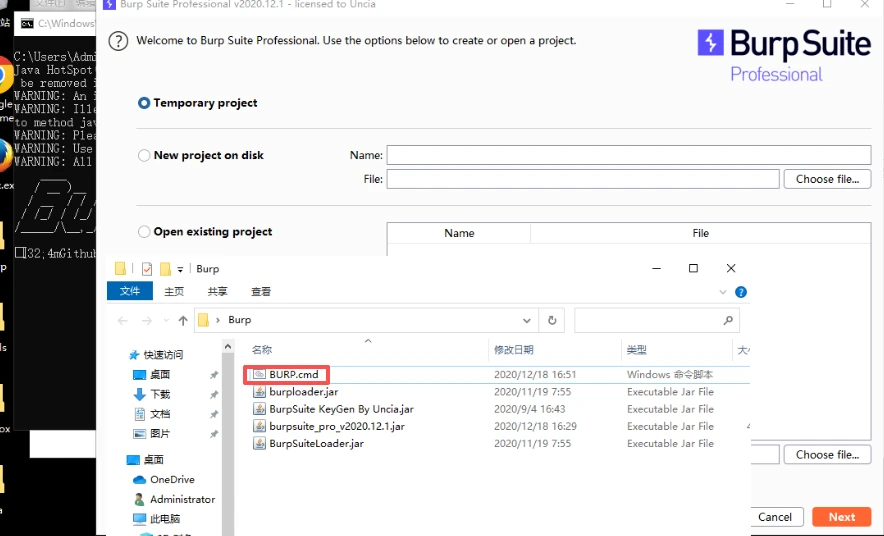Click the BURP.cmd file icon

click(x=259, y=375)
